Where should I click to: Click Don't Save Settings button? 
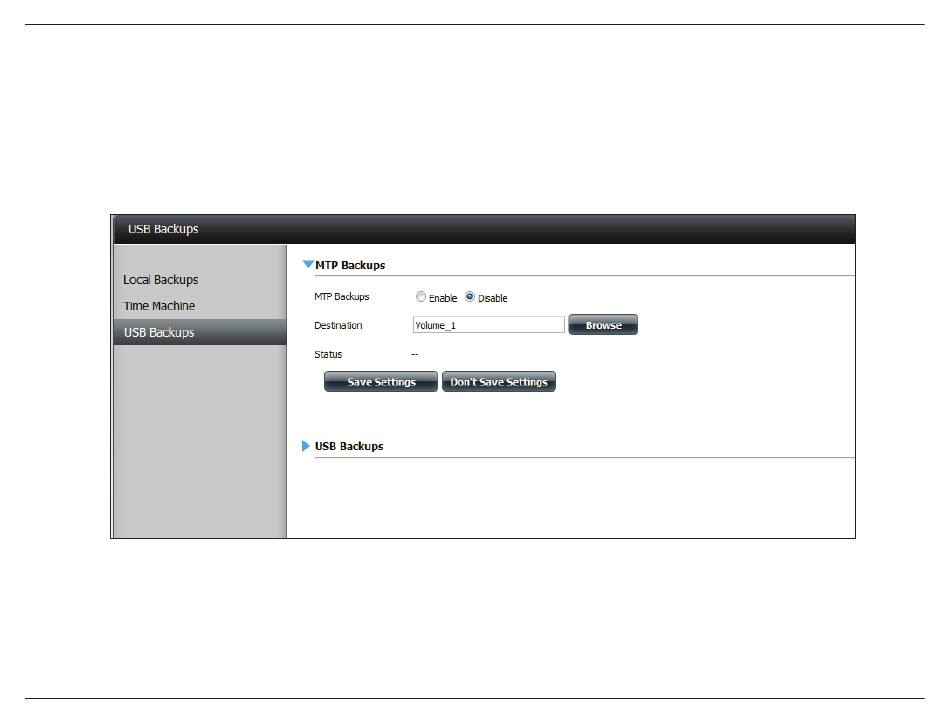click(499, 382)
